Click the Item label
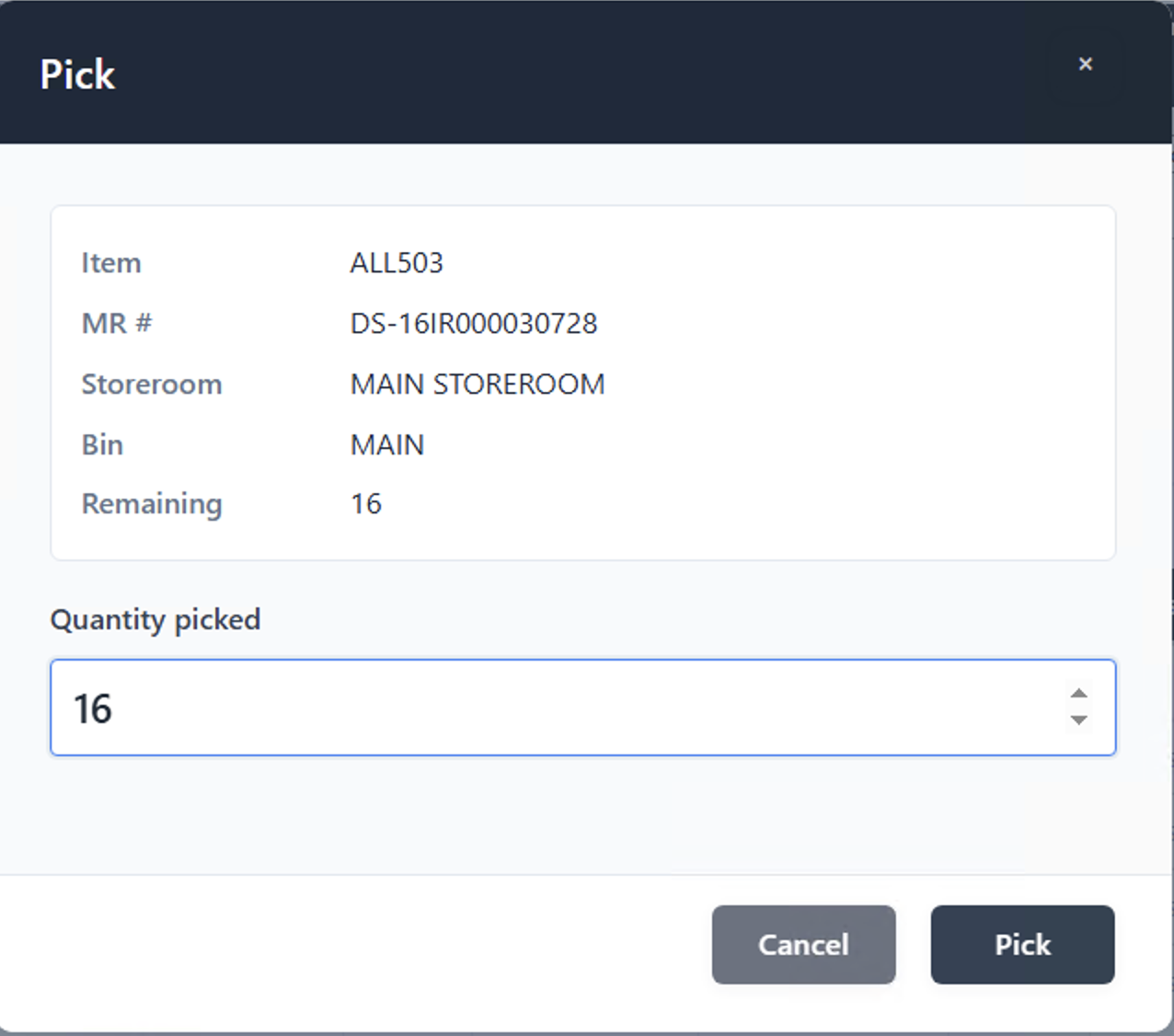 pos(111,263)
